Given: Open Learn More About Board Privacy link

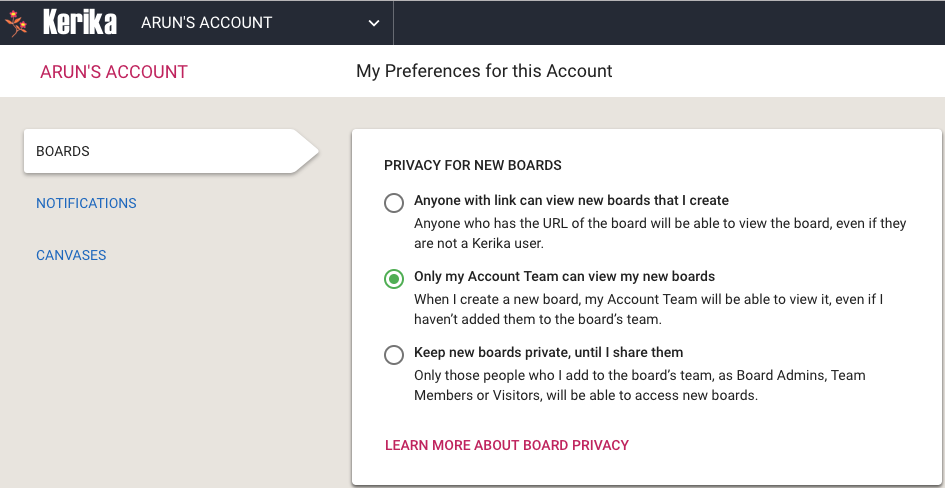Looking at the screenshot, I should pyautogui.click(x=507, y=445).
